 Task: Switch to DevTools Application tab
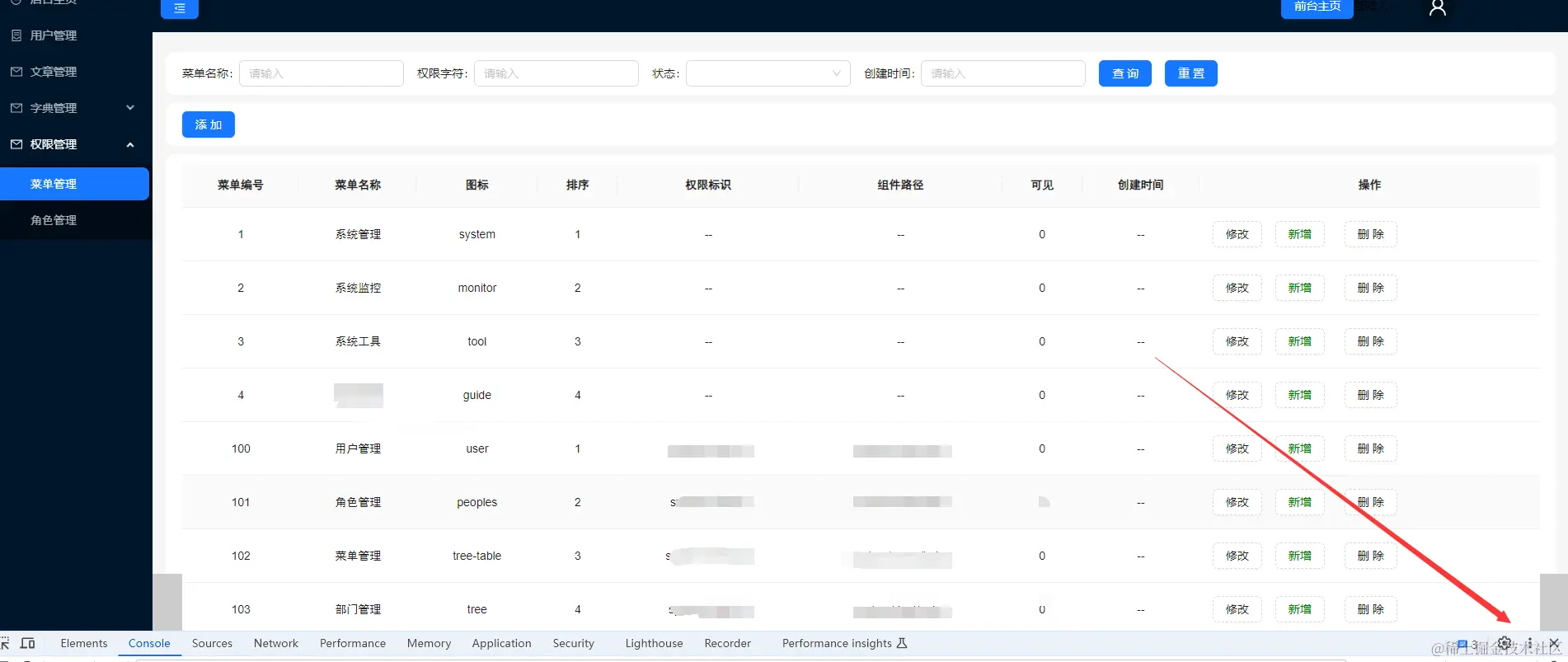pos(501,643)
